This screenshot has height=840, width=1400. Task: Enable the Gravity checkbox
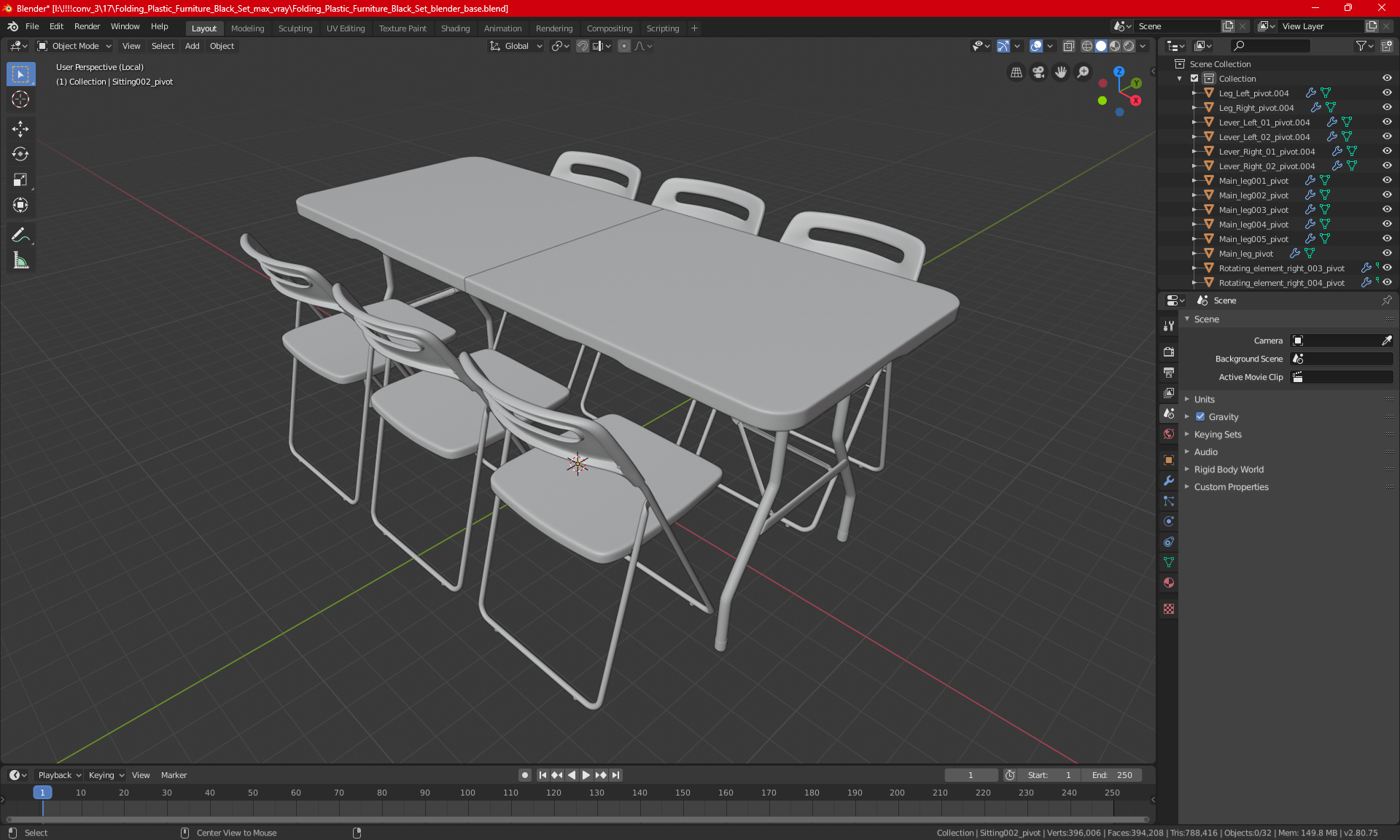(1200, 417)
